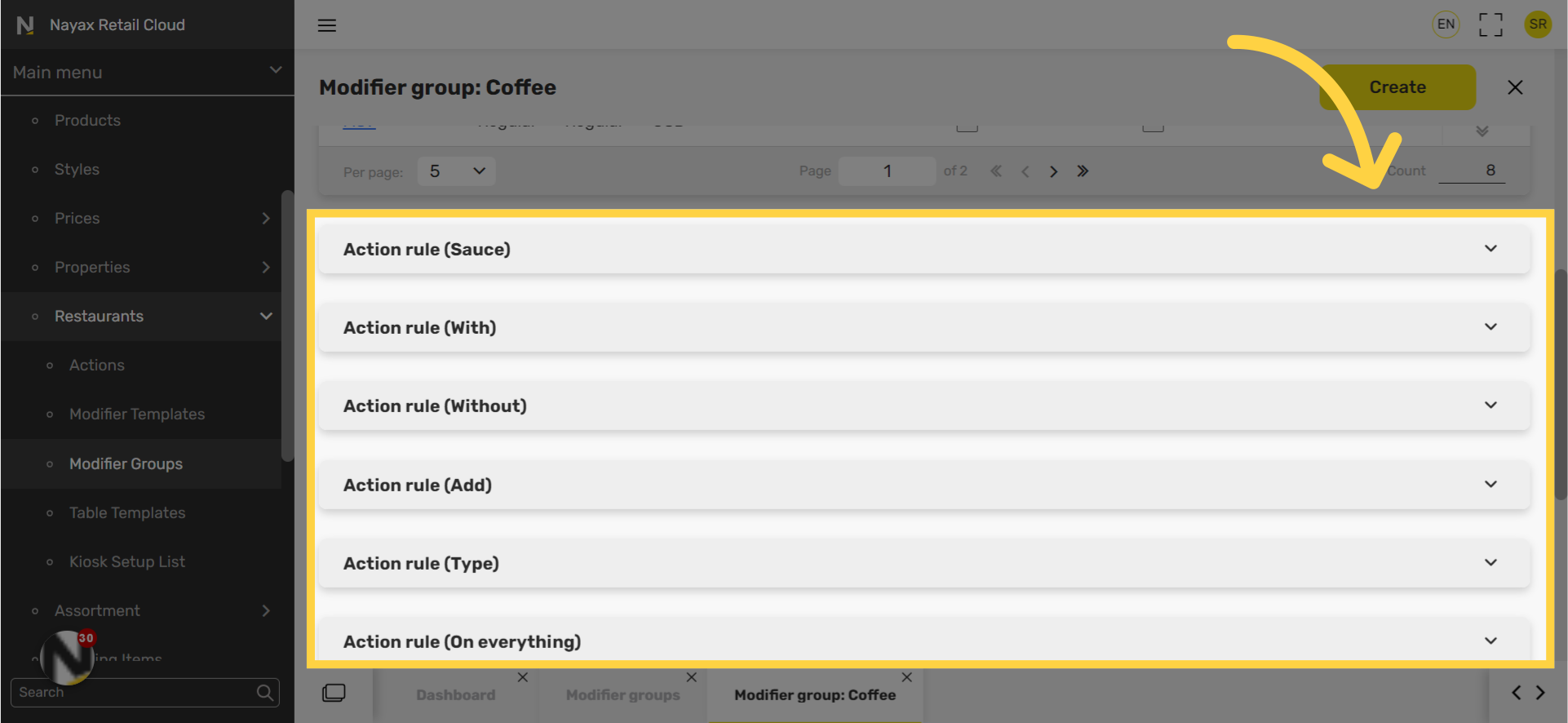Click the Create button
1568x723 pixels.
click(1397, 87)
